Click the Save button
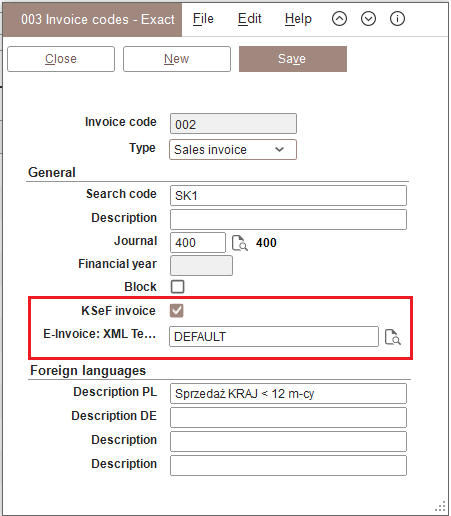The height and width of the screenshot is (516, 451). [x=293, y=59]
